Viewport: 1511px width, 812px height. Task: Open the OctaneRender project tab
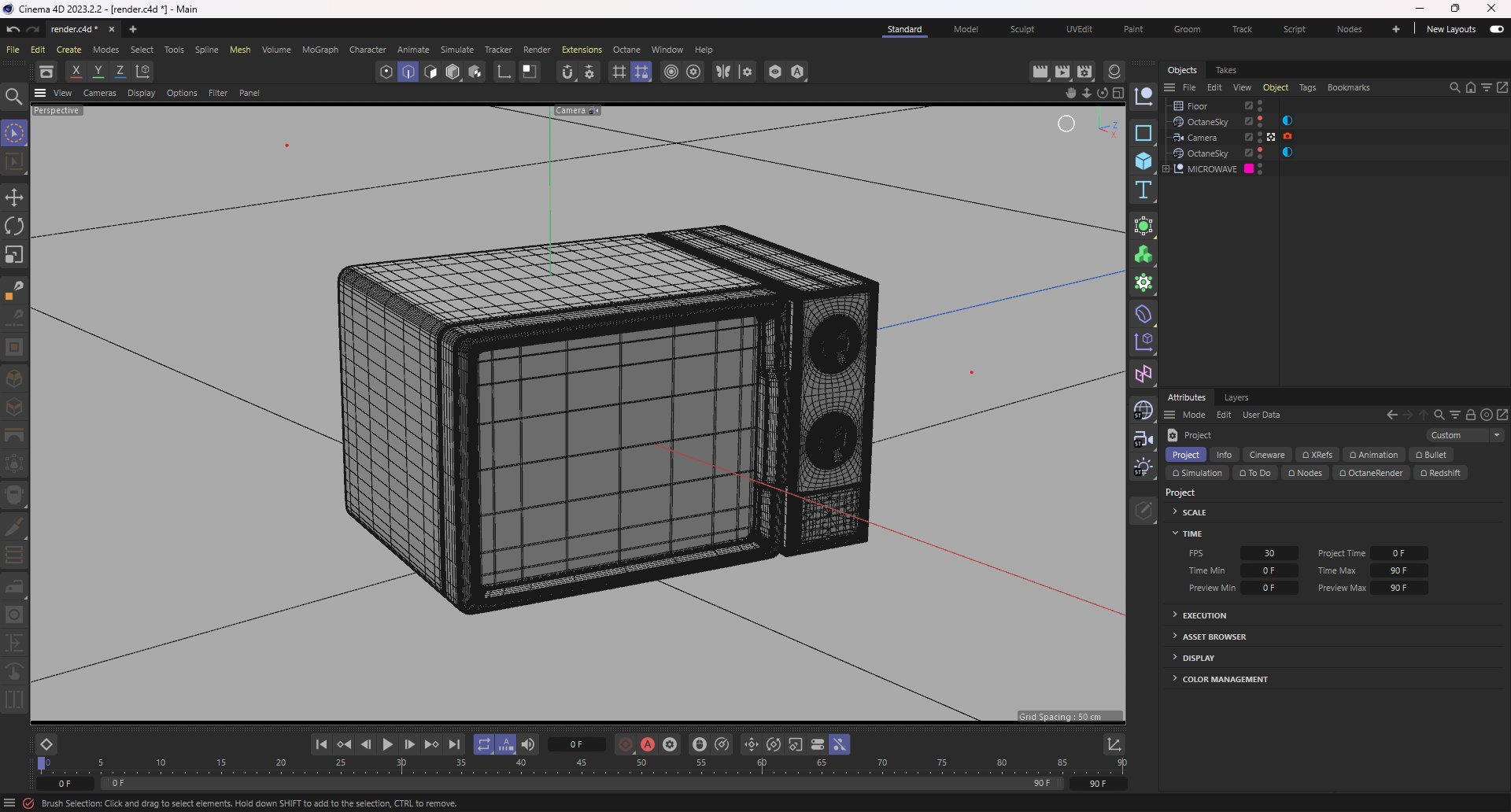(x=1371, y=473)
